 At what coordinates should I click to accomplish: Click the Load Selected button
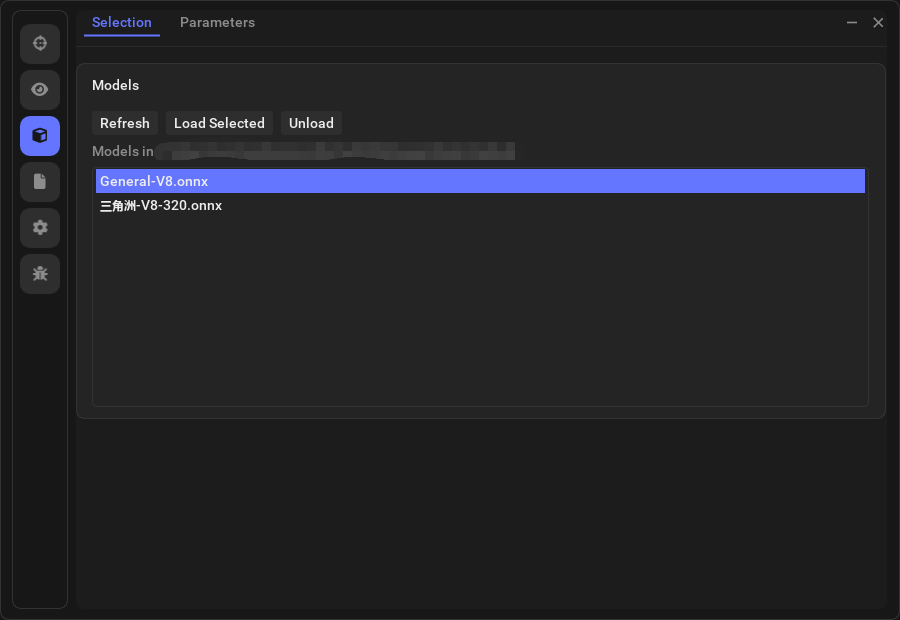219,123
